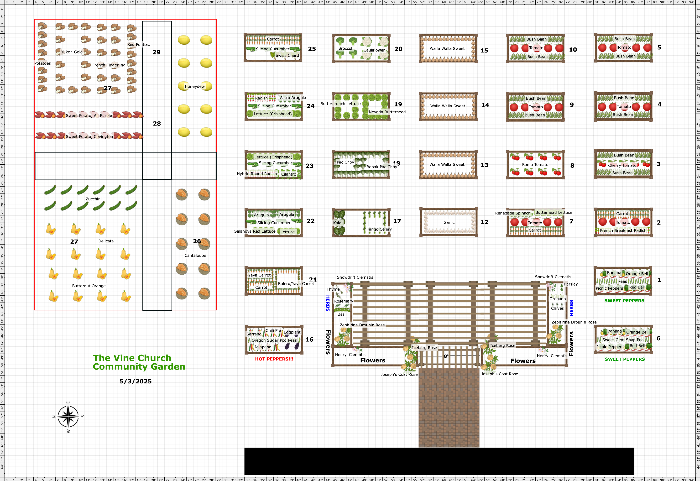The image size is (700, 481).
Task: Click the number 26 label among cantaloupes
Action: pyautogui.click(x=196, y=241)
